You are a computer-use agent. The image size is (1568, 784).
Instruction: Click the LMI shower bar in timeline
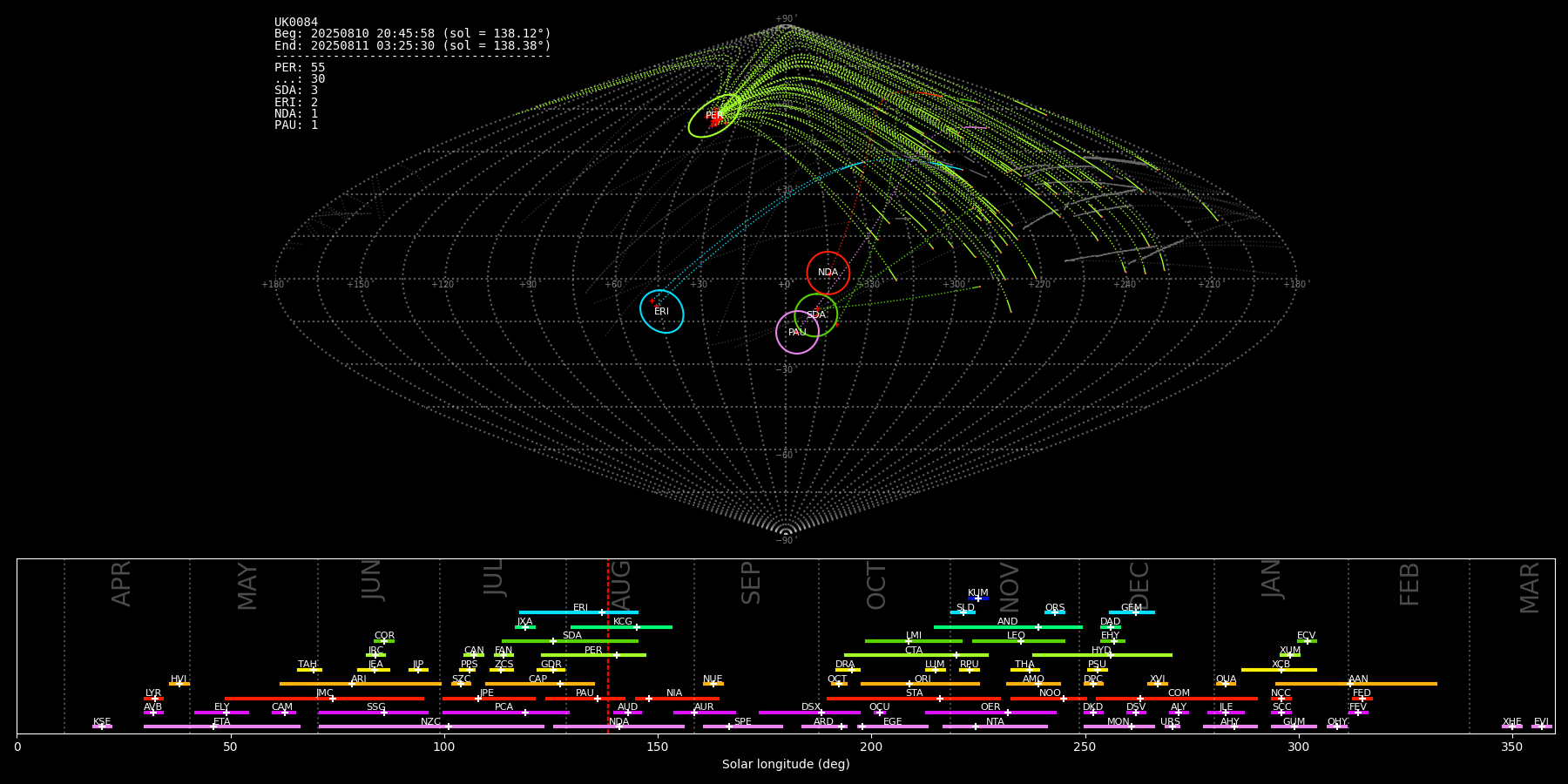pyautogui.click(x=914, y=641)
